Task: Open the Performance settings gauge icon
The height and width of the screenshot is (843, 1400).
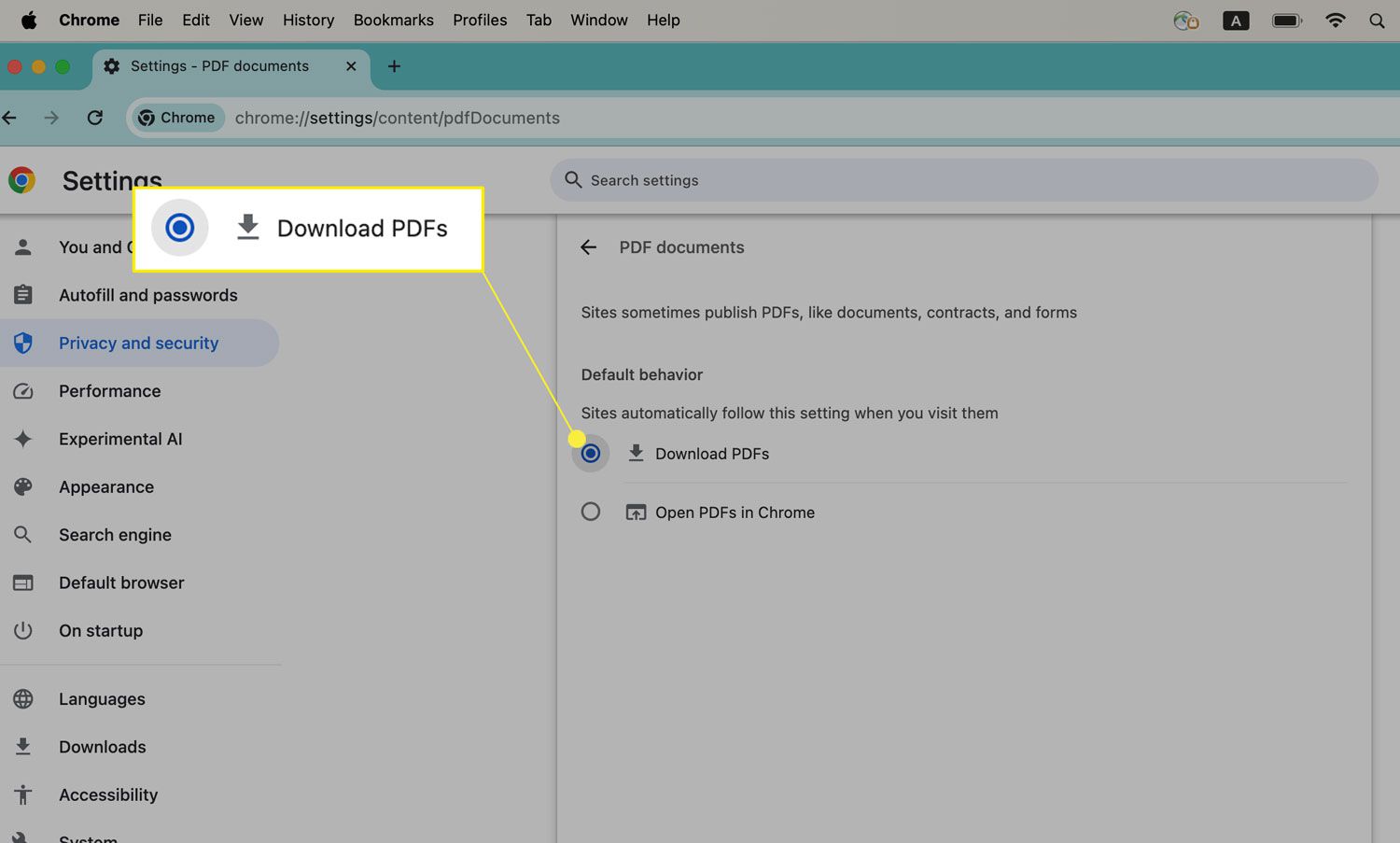Action: 23,391
